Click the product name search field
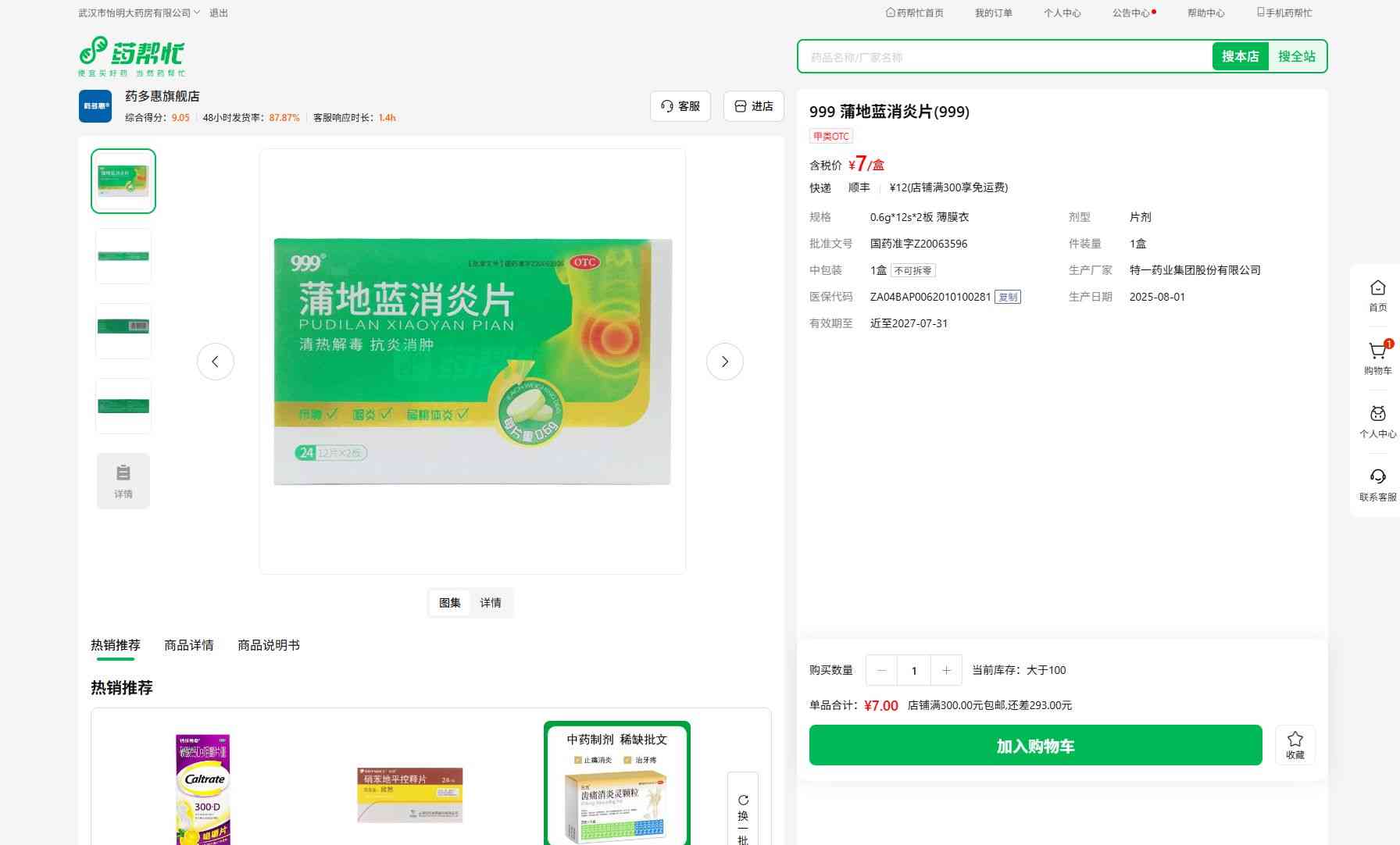This screenshot has height=845, width=1400. pyautogui.click(x=1004, y=57)
